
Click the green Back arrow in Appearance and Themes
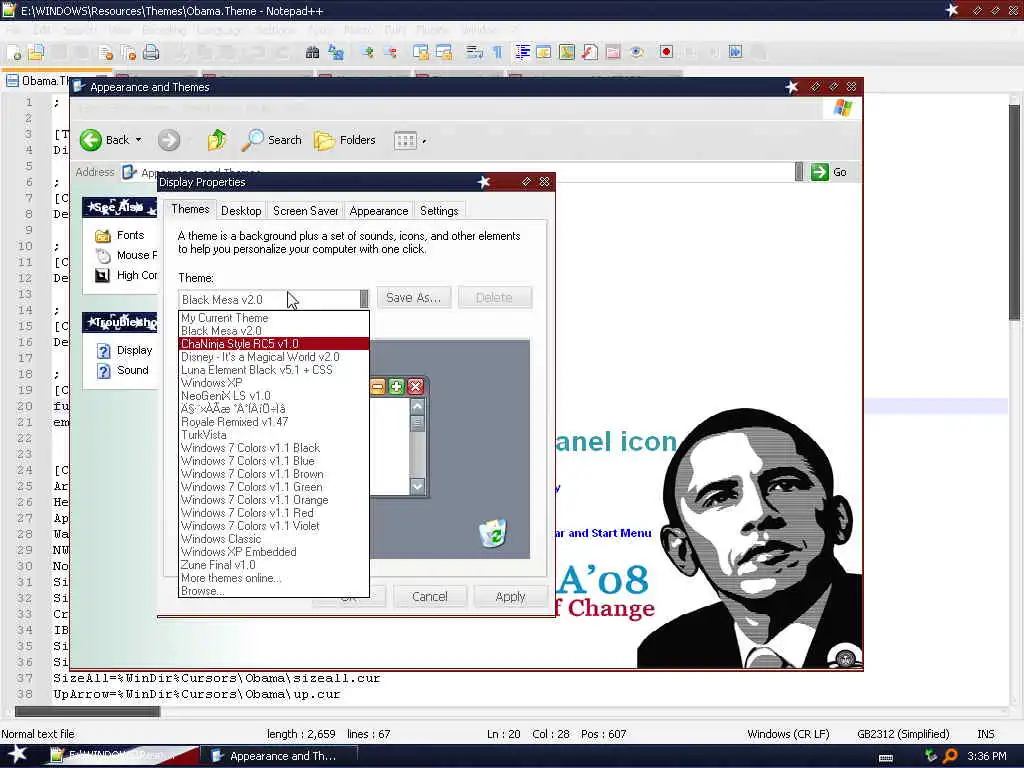pyautogui.click(x=91, y=140)
